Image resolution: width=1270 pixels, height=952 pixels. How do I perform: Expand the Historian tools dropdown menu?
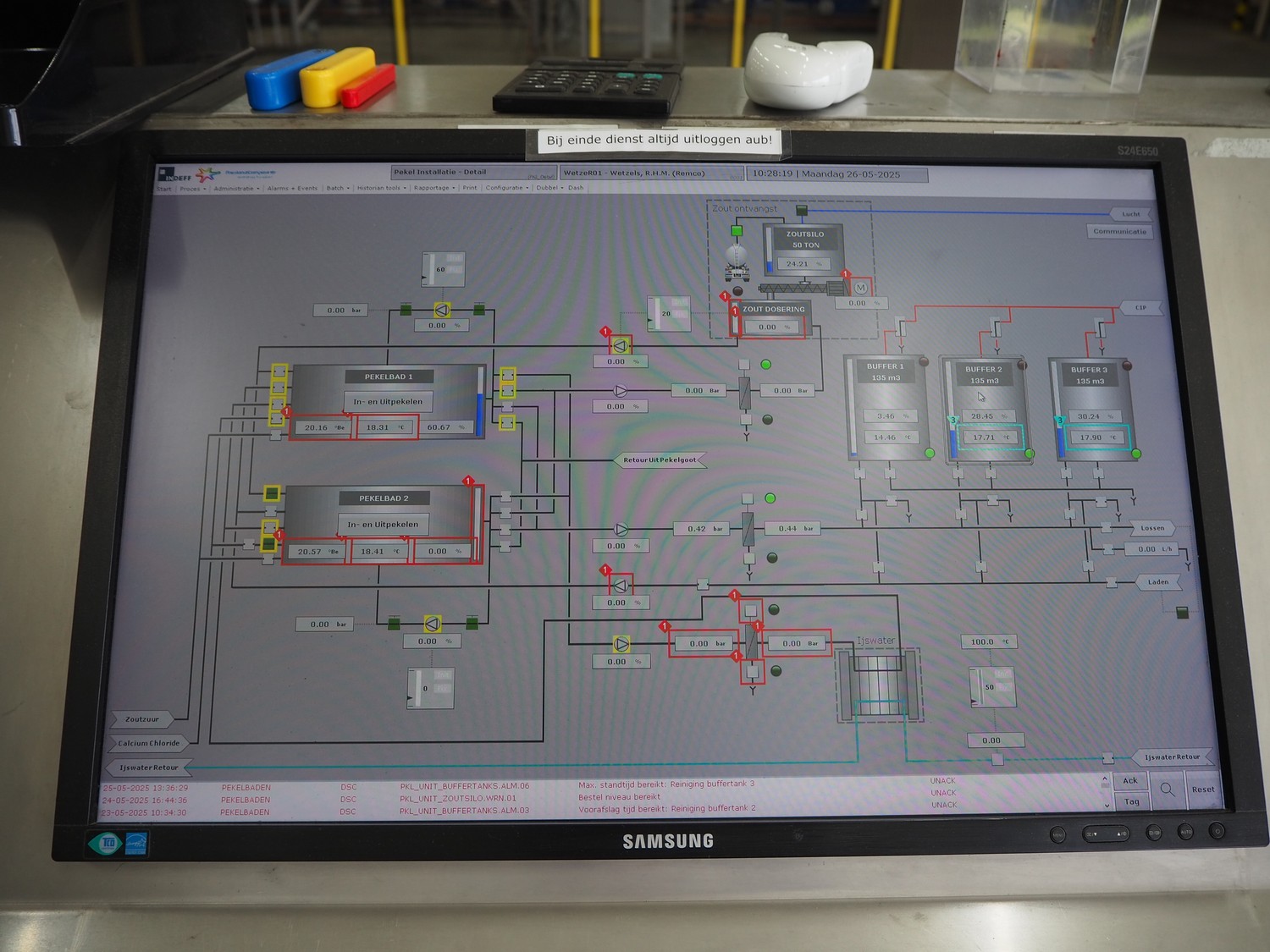(x=381, y=188)
